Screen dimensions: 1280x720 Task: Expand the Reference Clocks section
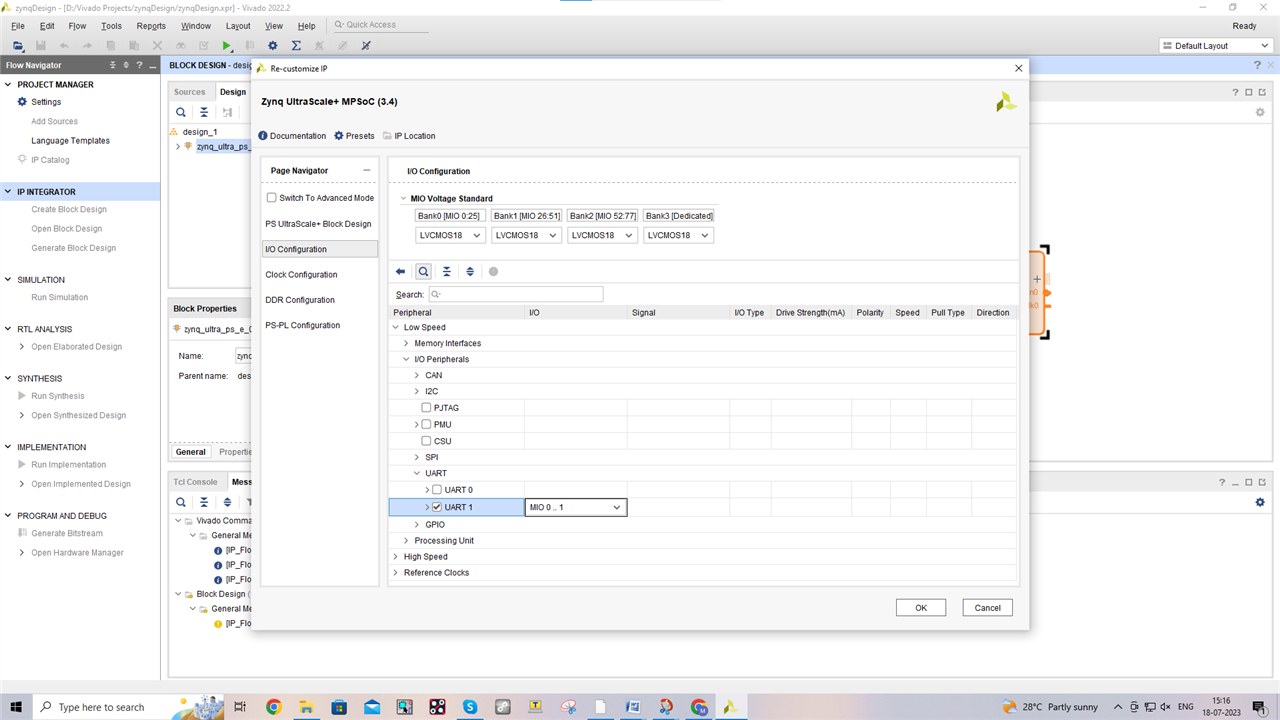(396, 573)
